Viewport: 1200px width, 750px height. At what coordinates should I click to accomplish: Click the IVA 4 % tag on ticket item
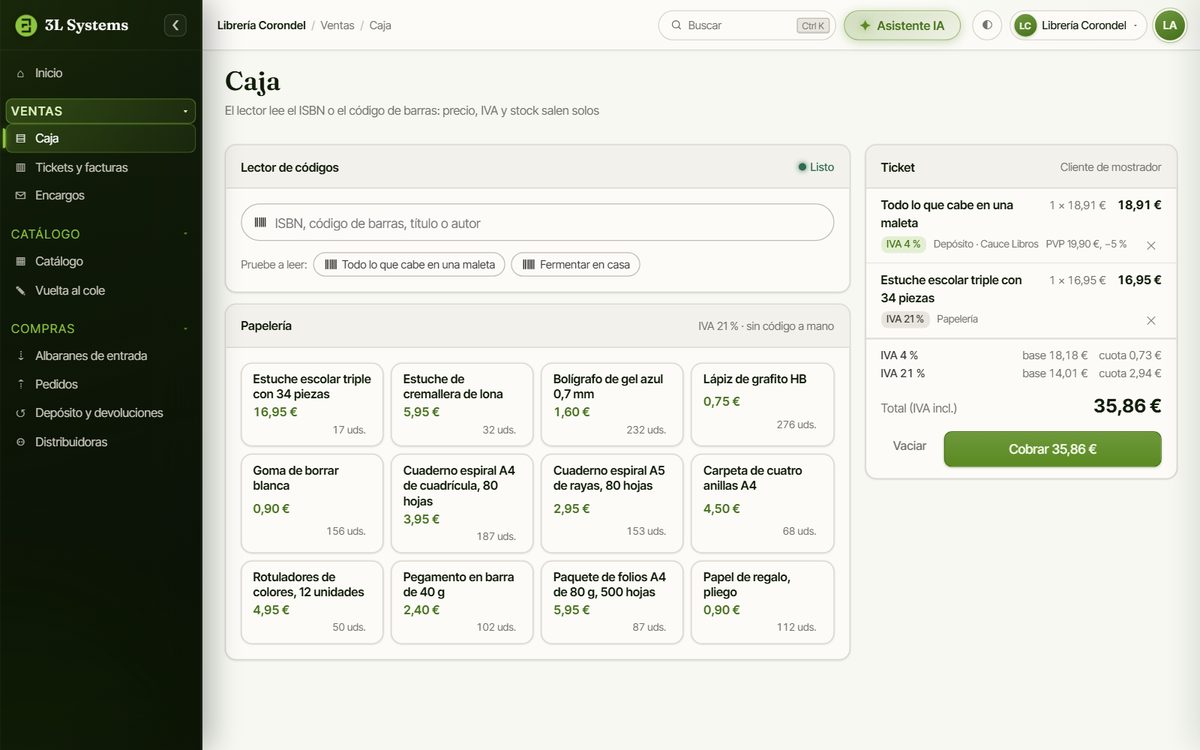point(903,244)
